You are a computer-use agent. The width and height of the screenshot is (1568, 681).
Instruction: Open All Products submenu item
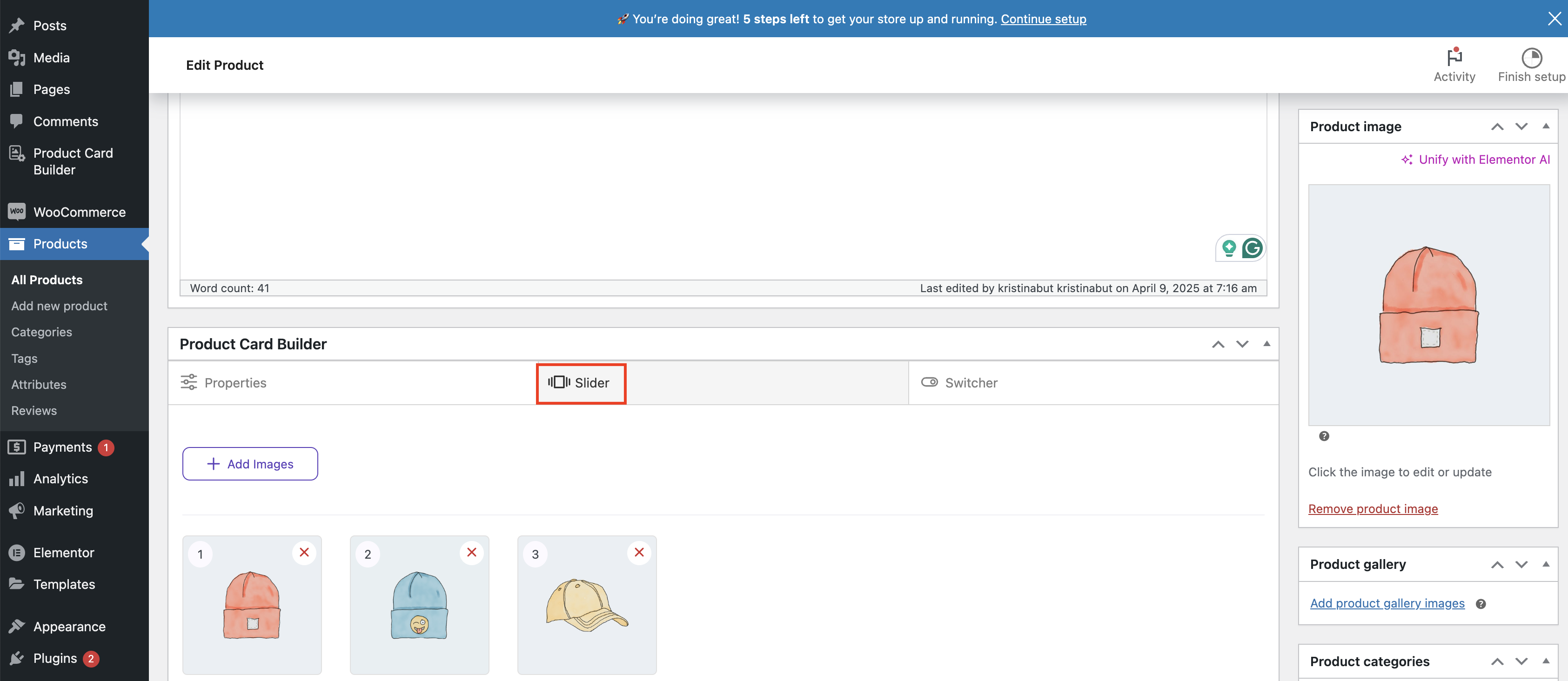[47, 280]
